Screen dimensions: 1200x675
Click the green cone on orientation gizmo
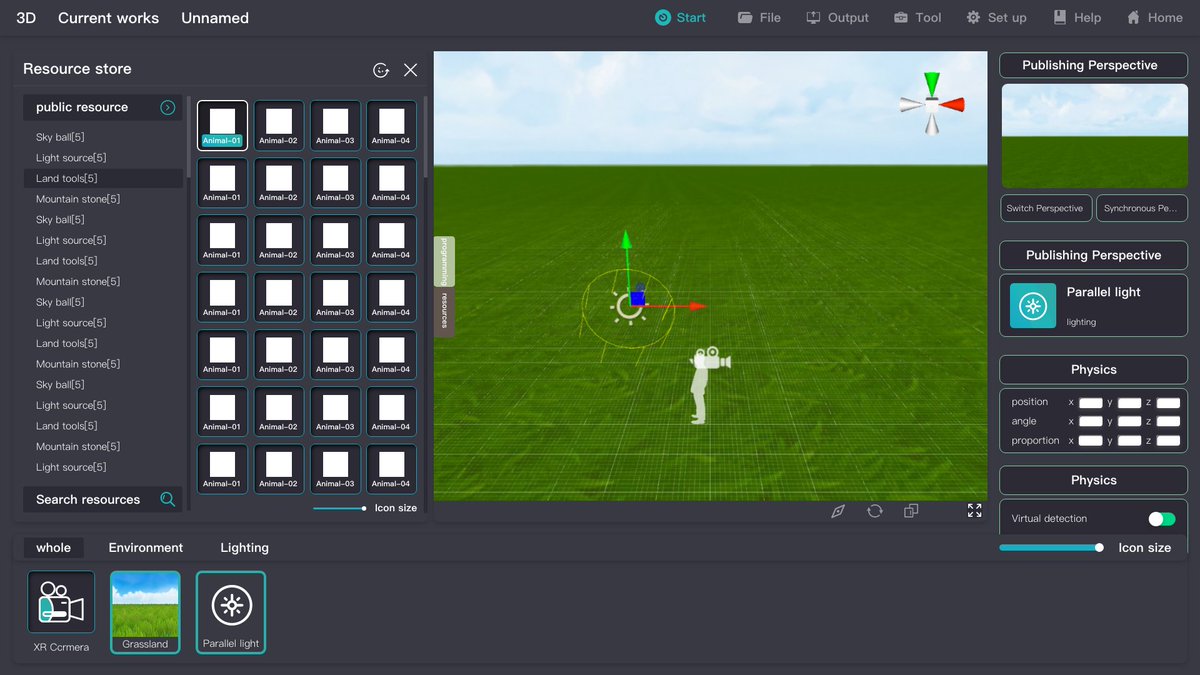932,83
